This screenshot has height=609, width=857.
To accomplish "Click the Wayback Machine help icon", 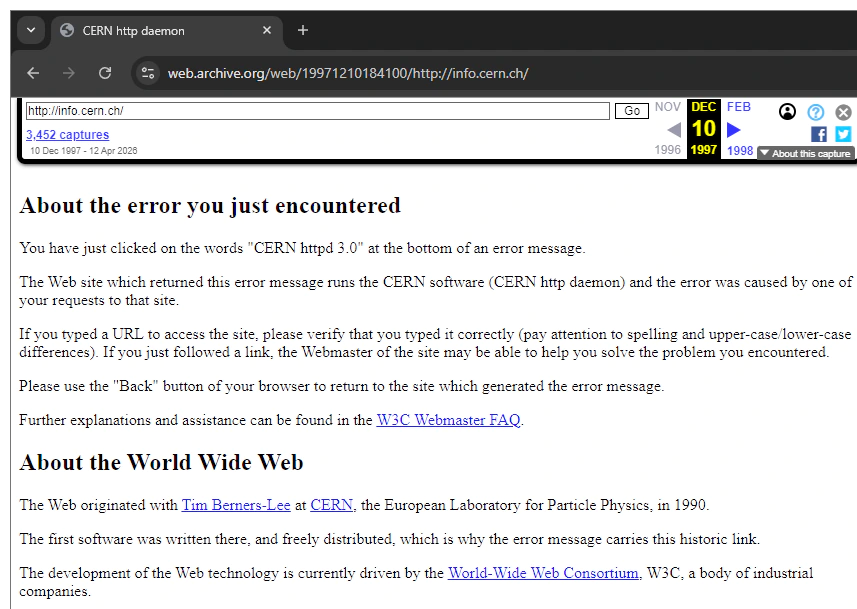I will (x=816, y=112).
